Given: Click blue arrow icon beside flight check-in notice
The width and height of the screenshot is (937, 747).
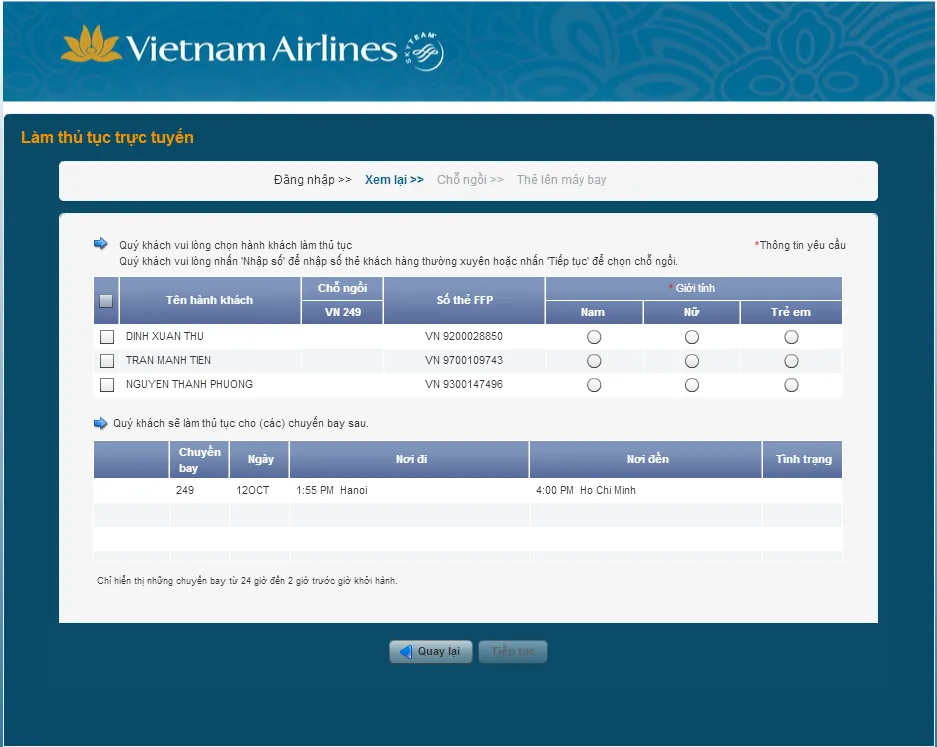Looking at the screenshot, I should 100,423.
